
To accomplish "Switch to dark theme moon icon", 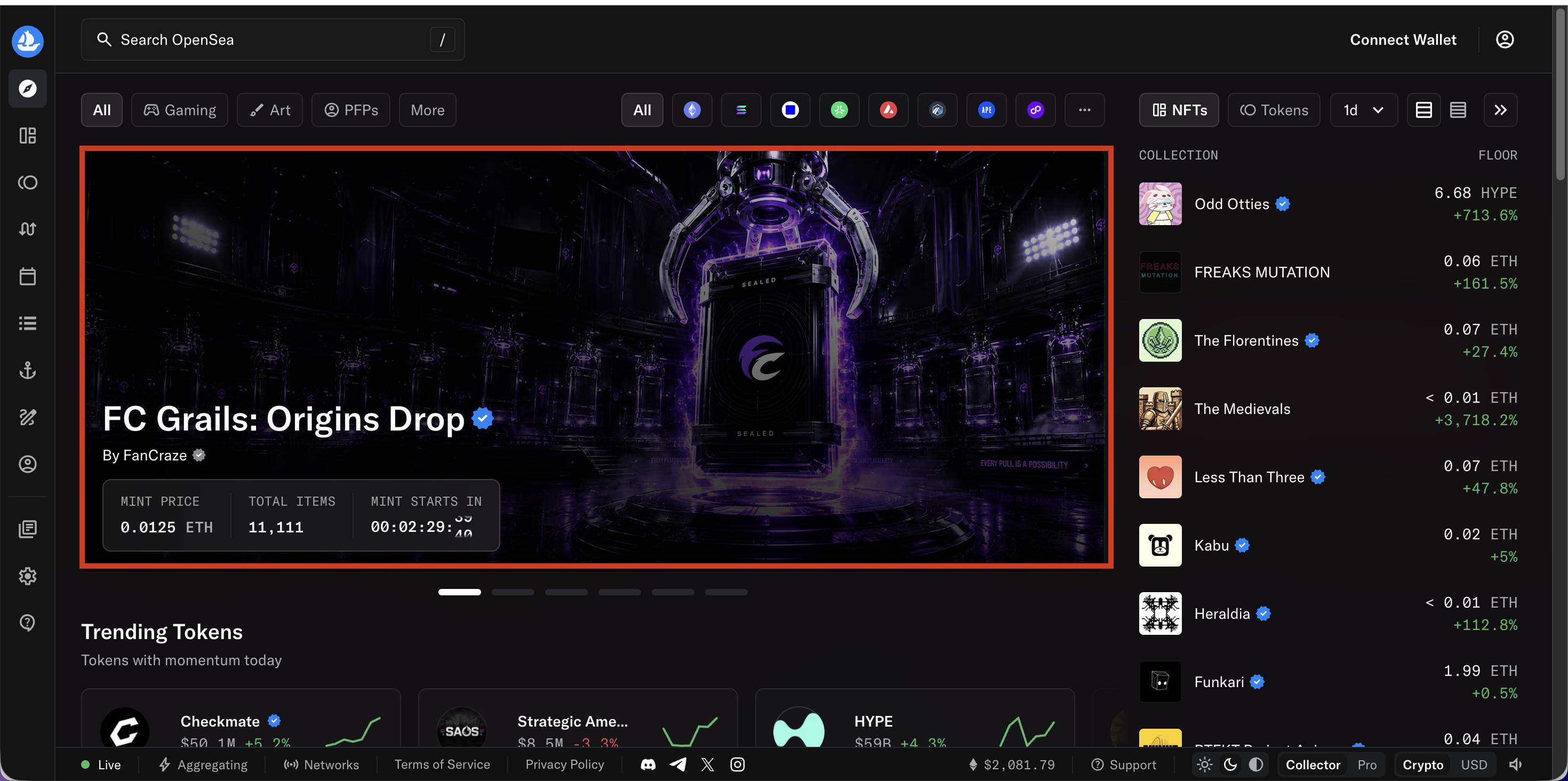I will coord(1230,764).
